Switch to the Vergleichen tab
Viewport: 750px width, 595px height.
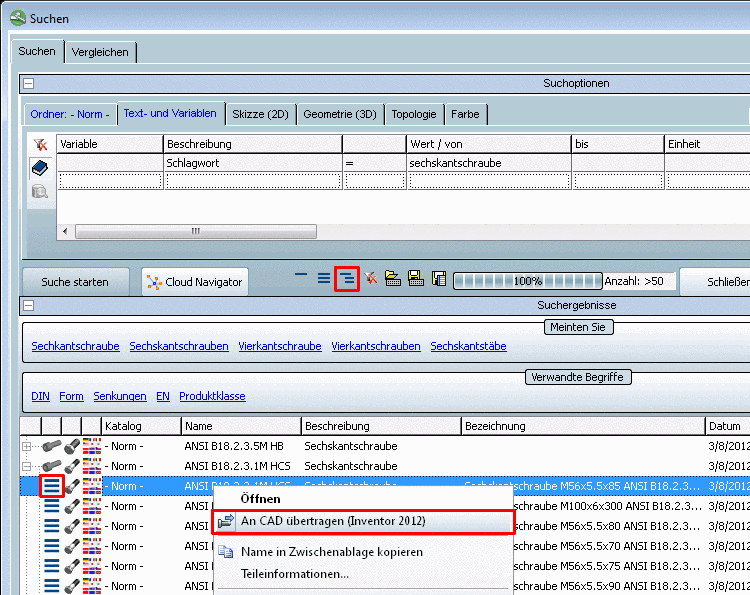(101, 51)
